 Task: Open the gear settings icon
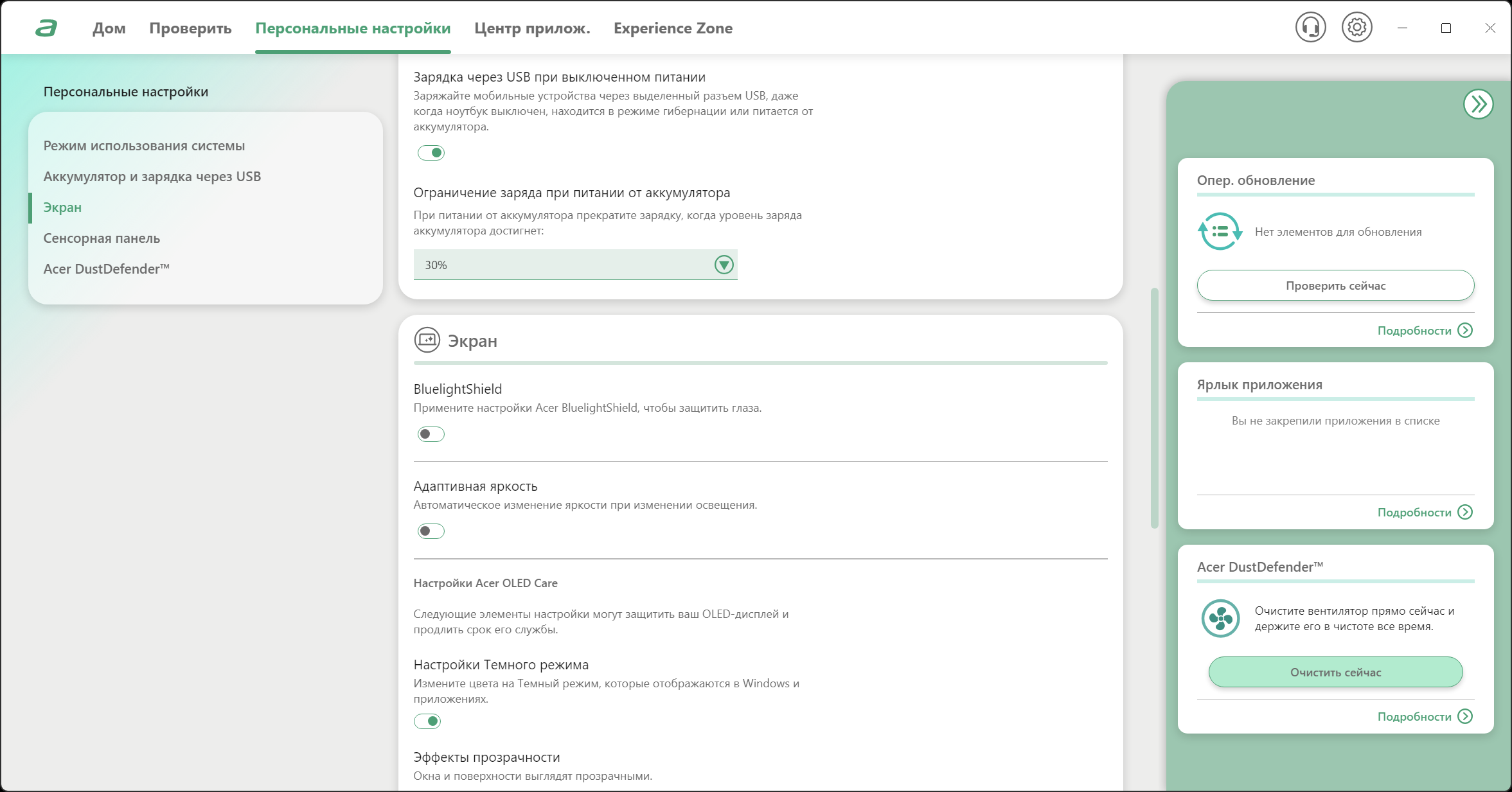coord(1356,28)
